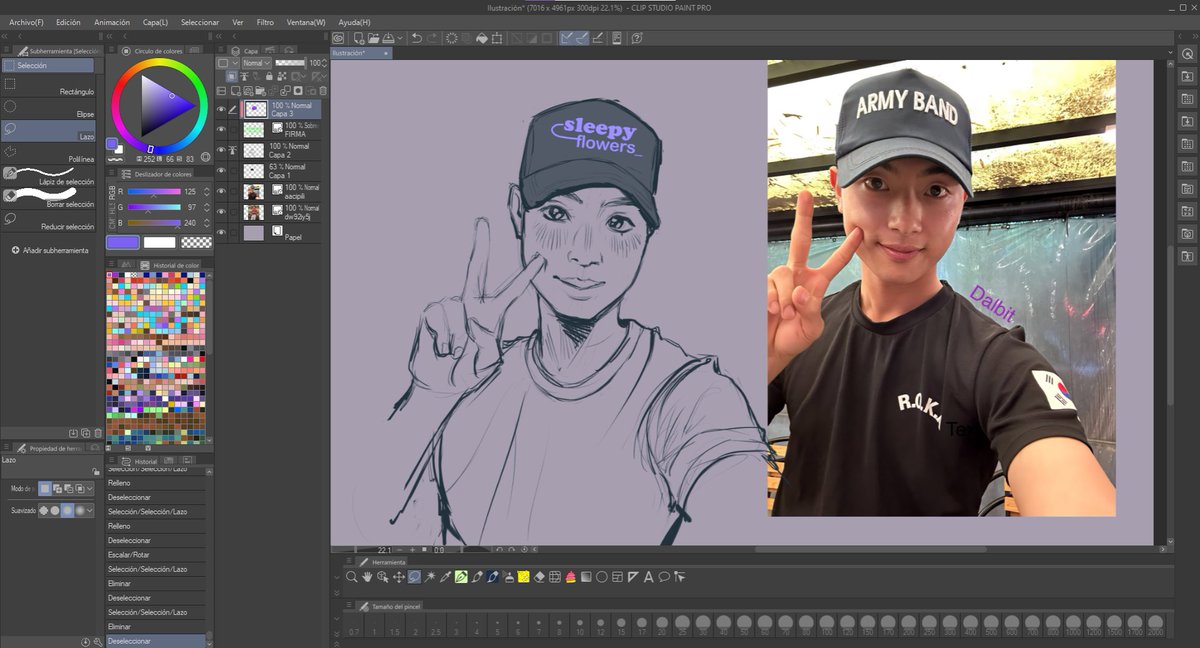The width and height of the screenshot is (1200, 648).
Task: Click the delete subtool trash icon
Action: (x=97, y=433)
